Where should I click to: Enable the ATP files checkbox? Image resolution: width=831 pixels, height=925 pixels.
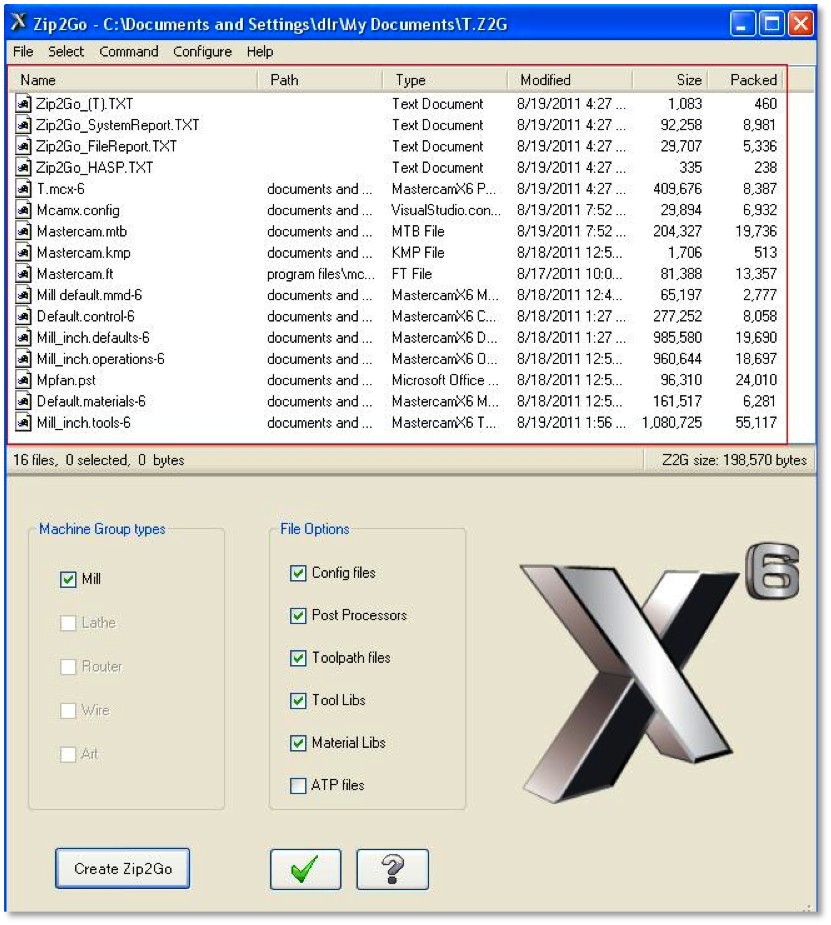298,785
